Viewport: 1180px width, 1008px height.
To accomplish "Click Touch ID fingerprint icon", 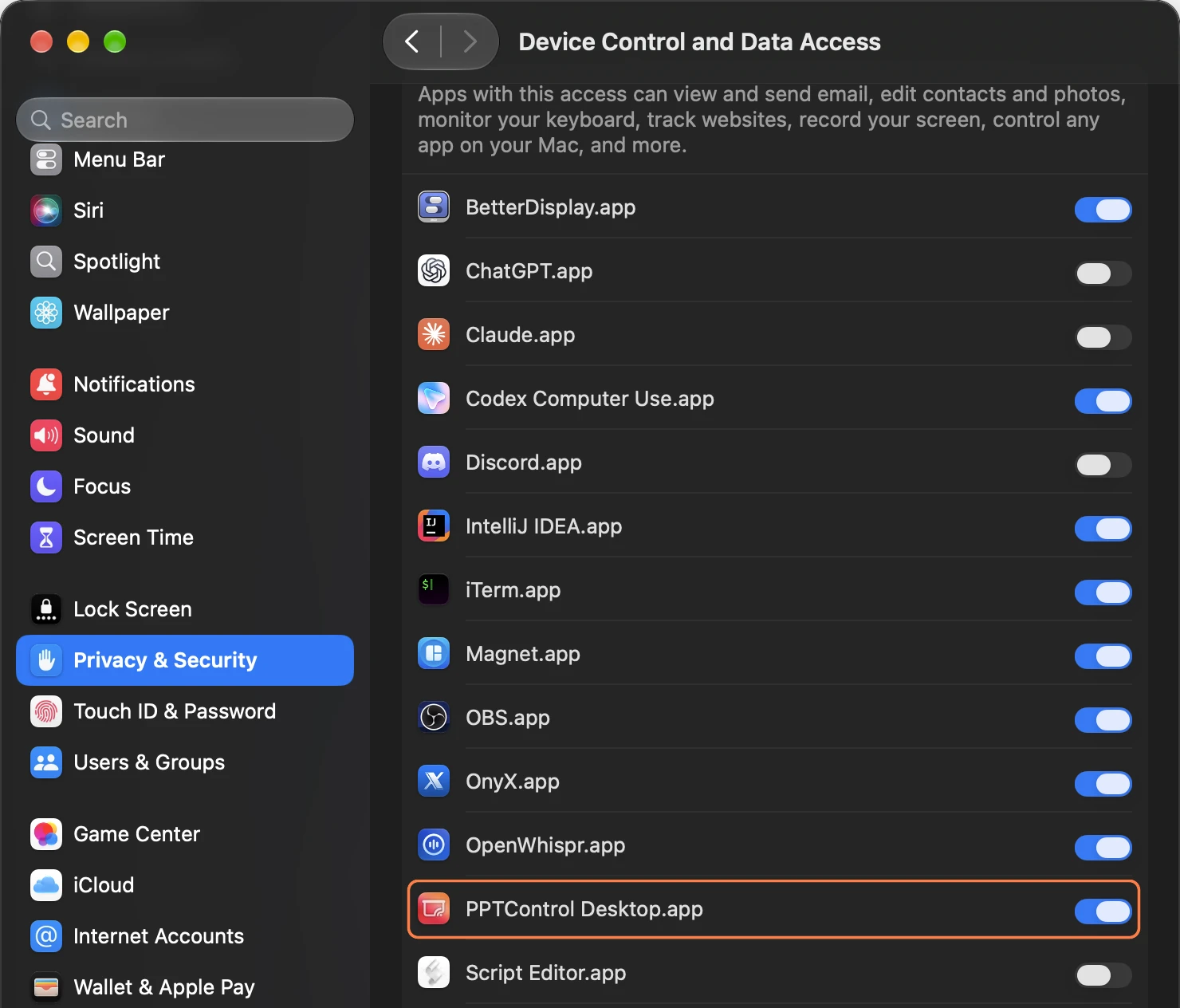I will (x=46, y=711).
